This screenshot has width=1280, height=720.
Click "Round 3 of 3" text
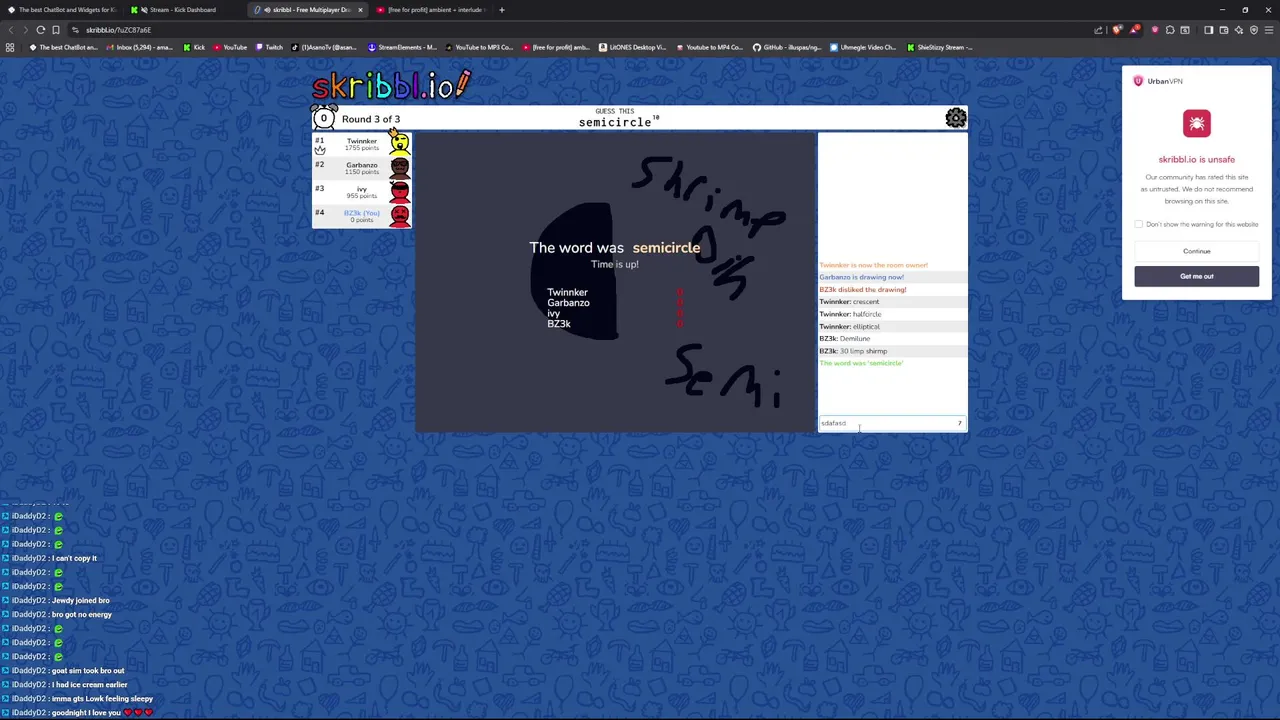[x=371, y=119]
